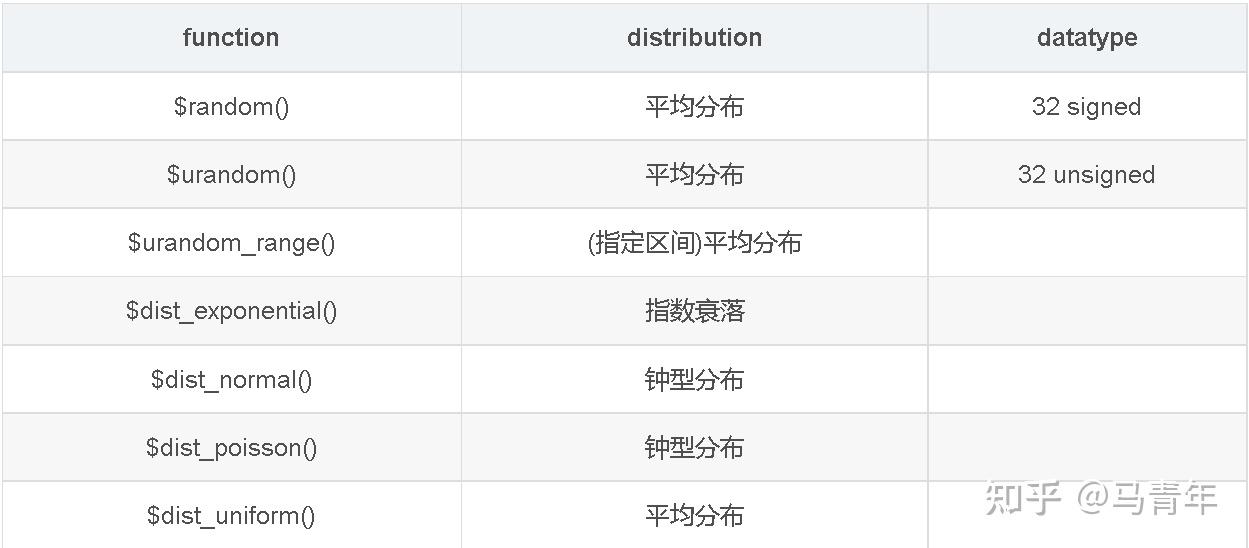
Task: Select 平均分布 in the $urandom() row
Action: pos(694,175)
